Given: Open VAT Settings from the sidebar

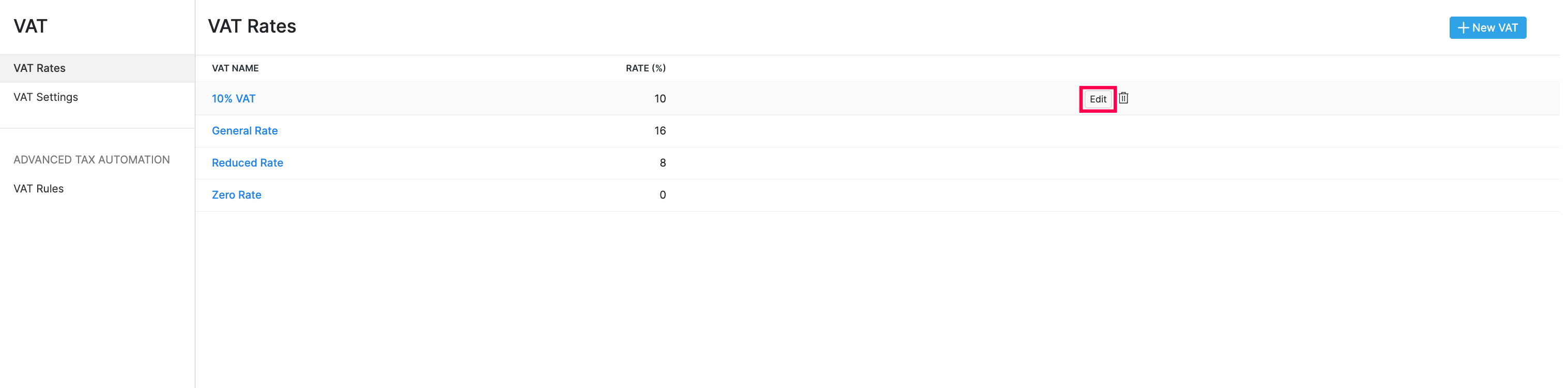Looking at the screenshot, I should coord(45,97).
